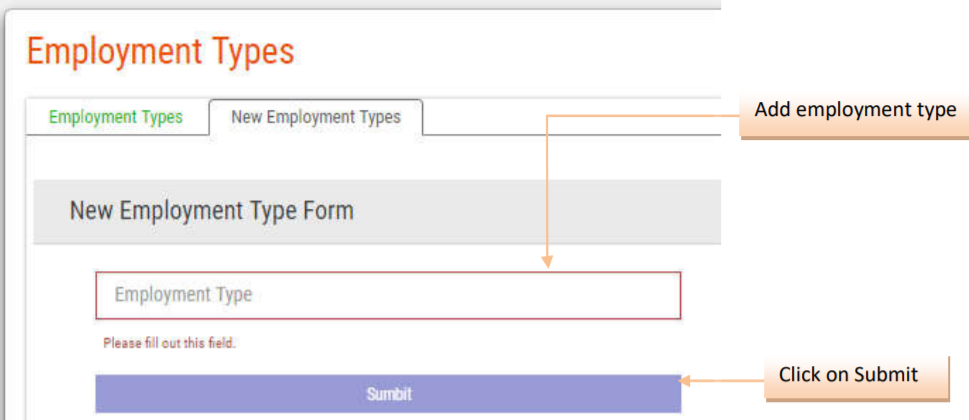This screenshot has width=969, height=420.
Task: Click the vertical orange arrow line
Action: point(547,190)
